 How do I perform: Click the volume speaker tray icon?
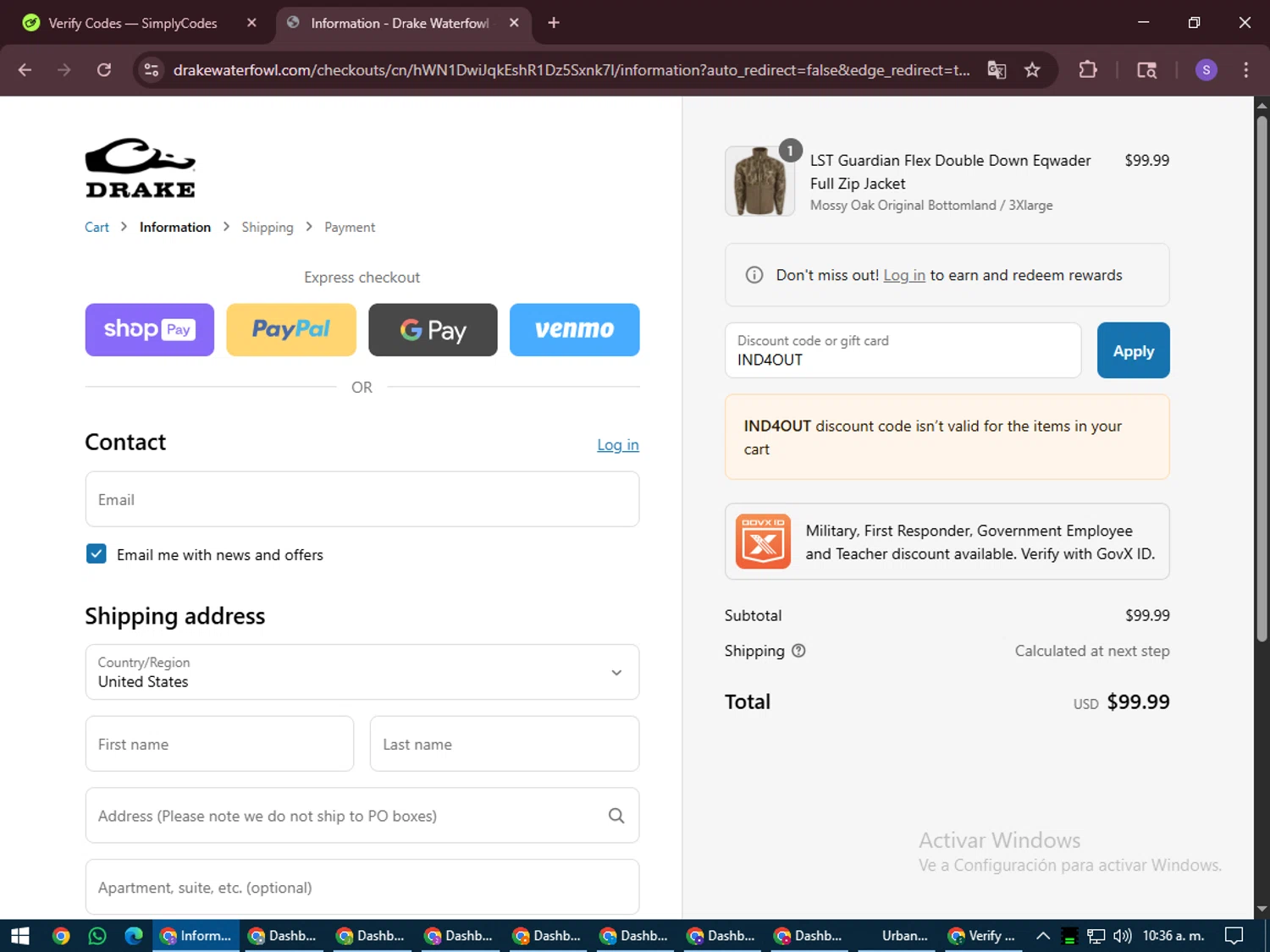1122,936
